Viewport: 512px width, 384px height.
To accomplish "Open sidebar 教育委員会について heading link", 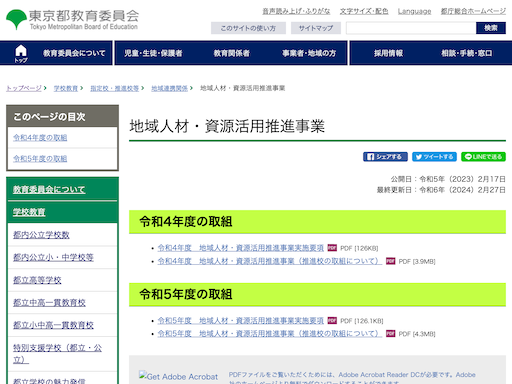I will pos(49,189).
